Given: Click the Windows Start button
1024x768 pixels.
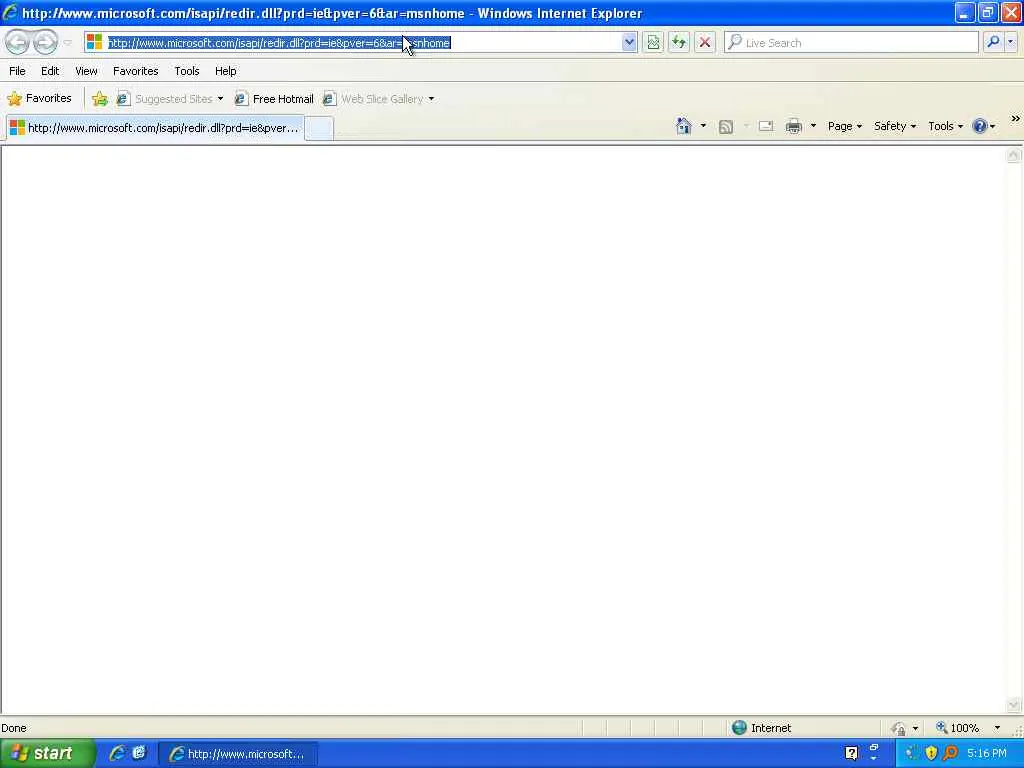Looking at the screenshot, I should pos(47,754).
